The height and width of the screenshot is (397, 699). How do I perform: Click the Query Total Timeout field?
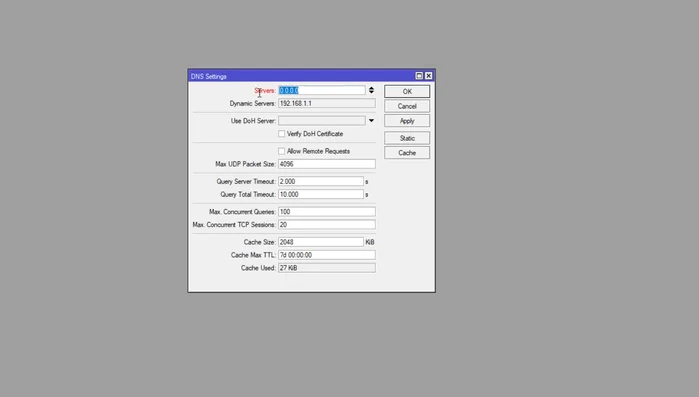tap(321, 194)
